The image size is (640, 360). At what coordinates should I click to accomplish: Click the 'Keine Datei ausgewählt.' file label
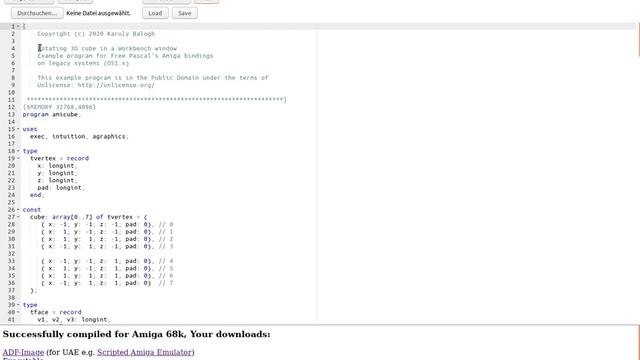tap(98, 13)
